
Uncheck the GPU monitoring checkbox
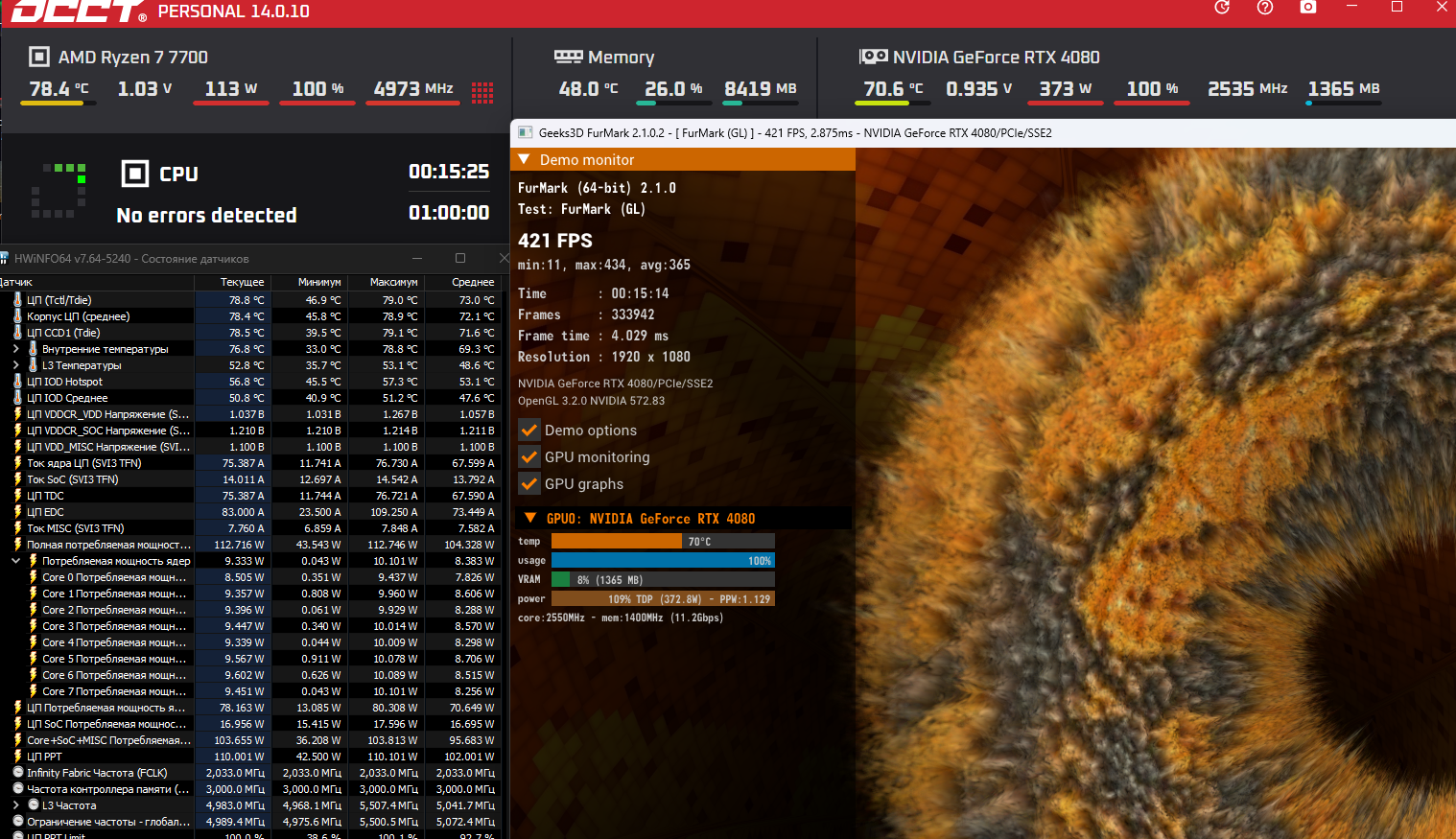tap(529, 456)
